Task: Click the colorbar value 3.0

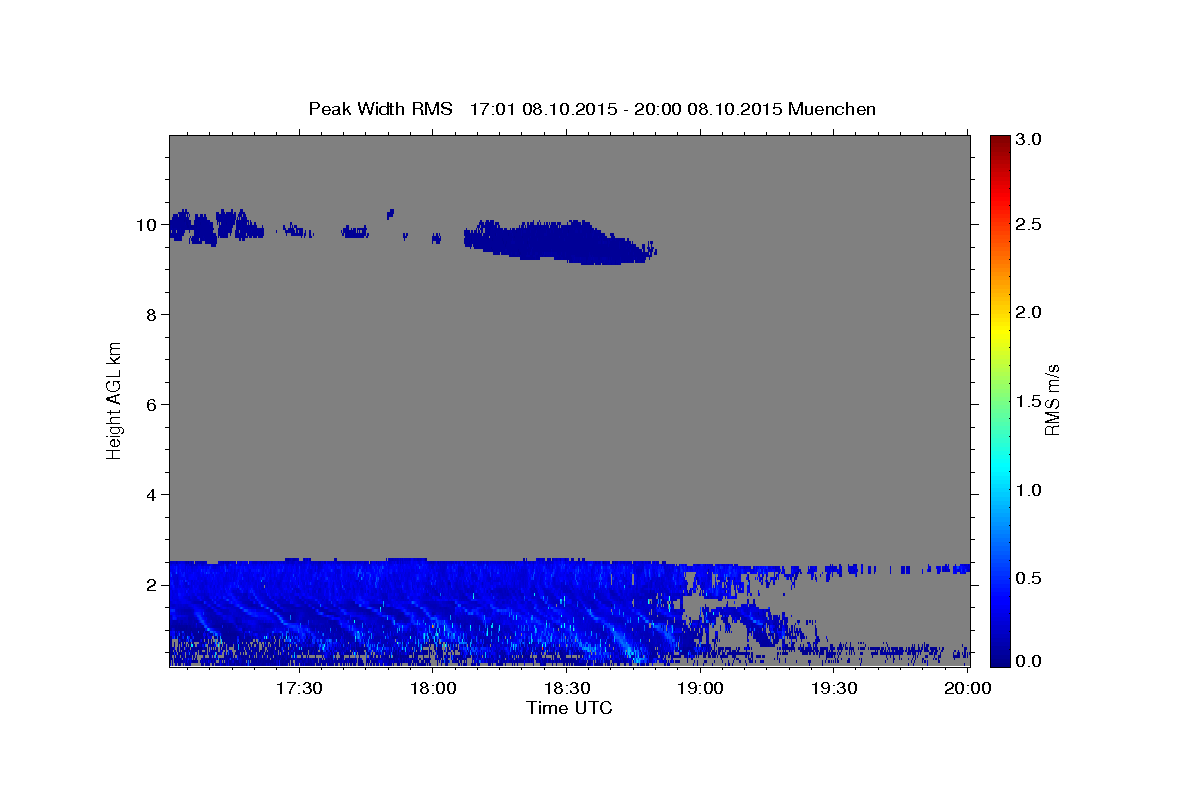Action: pos(1030,139)
